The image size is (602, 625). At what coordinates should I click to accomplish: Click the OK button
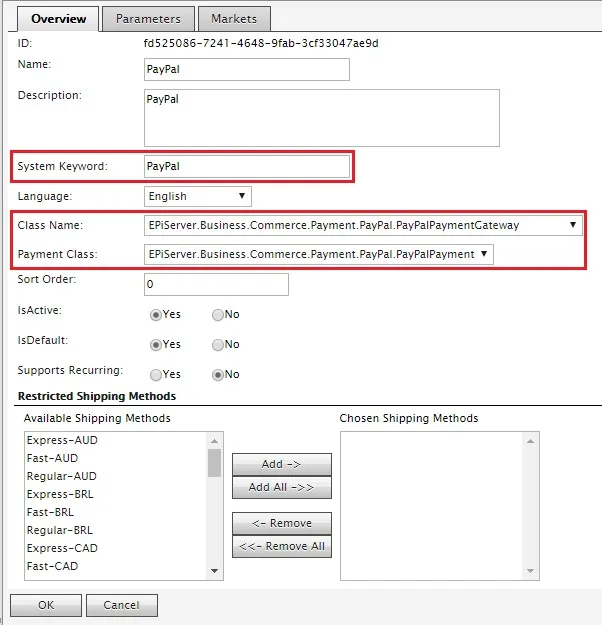click(x=46, y=605)
